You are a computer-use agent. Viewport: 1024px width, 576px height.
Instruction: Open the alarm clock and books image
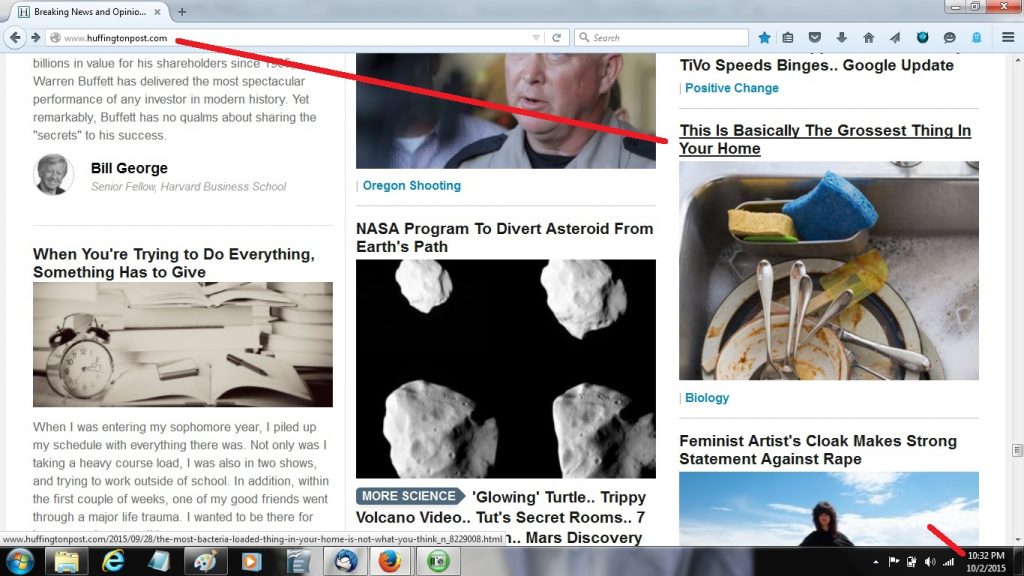[x=183, y=344]
